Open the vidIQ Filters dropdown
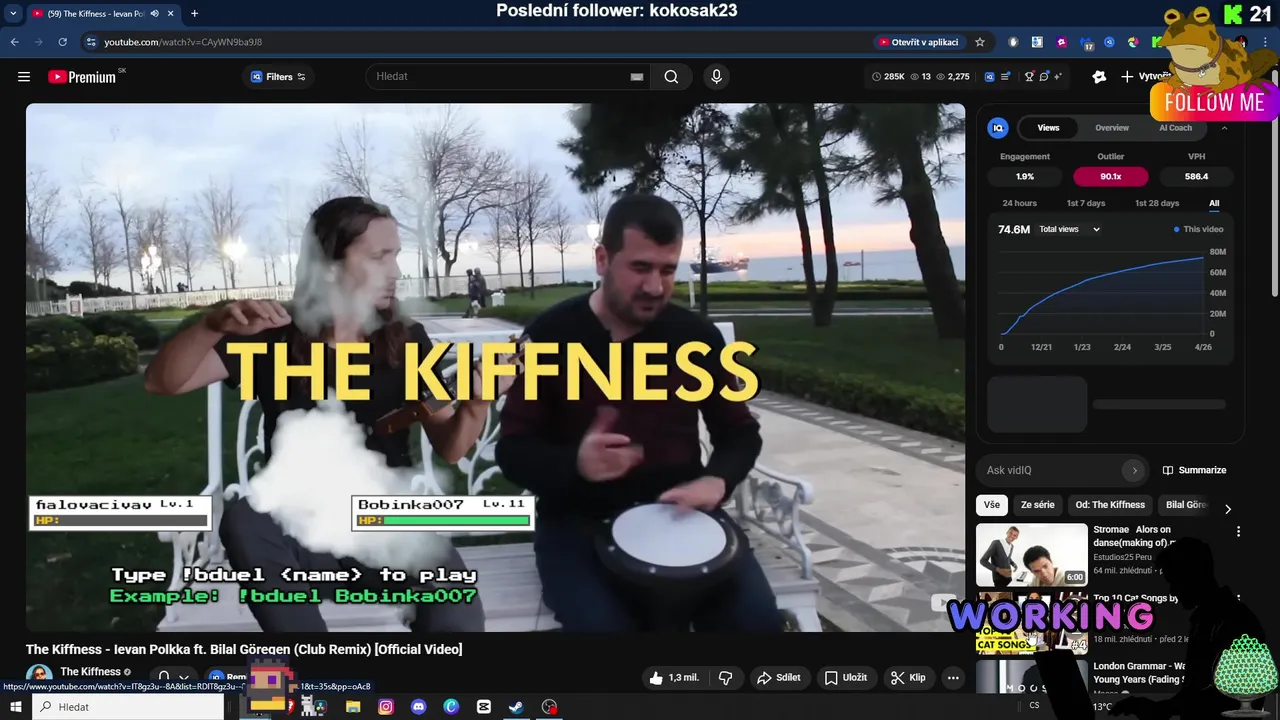1280x720 pixels. tap(278, 77)
